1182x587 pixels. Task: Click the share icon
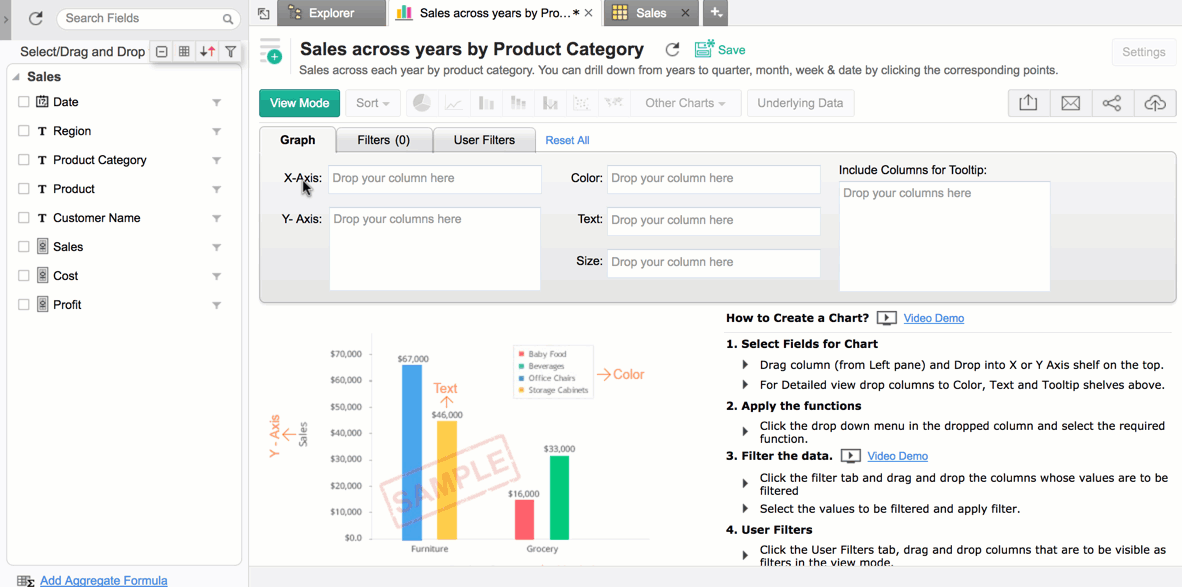pyautogui.click(x=1112, y=103)
